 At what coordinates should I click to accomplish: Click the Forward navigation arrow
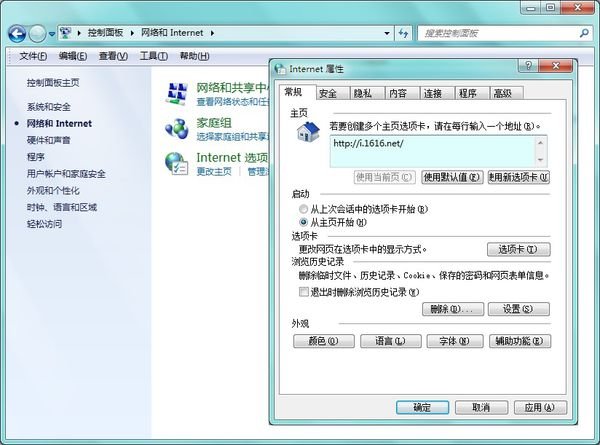pyautogui.click(x=38, y=34)
